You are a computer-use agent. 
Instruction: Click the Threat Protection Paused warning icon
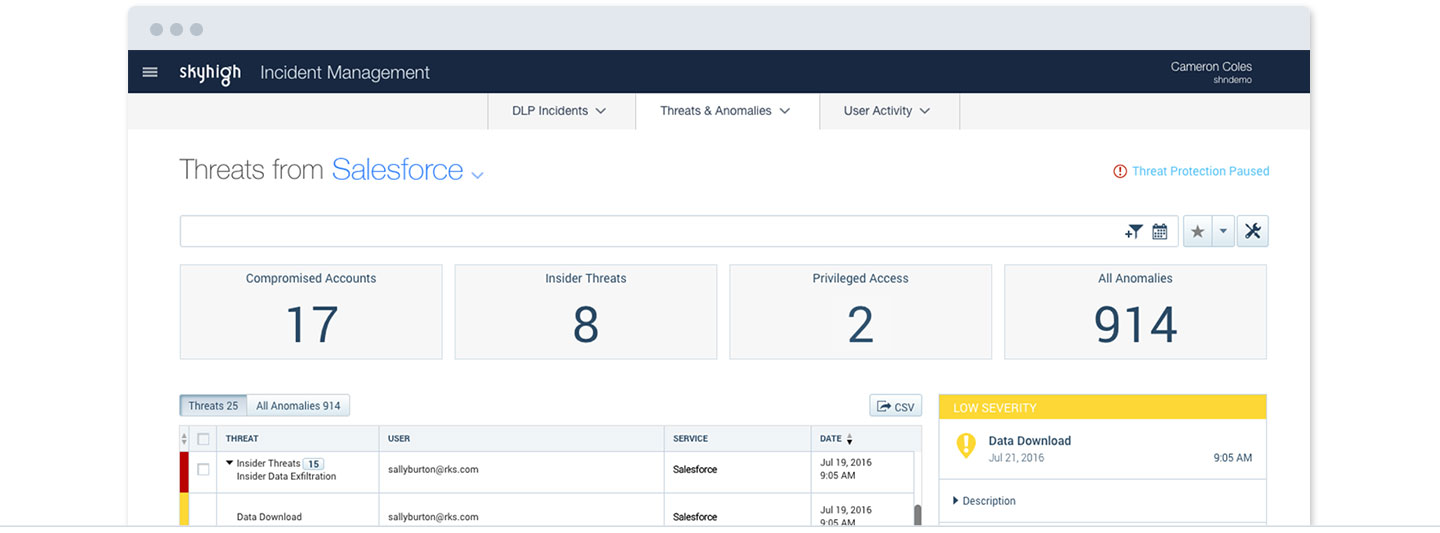click(1120, 171)
